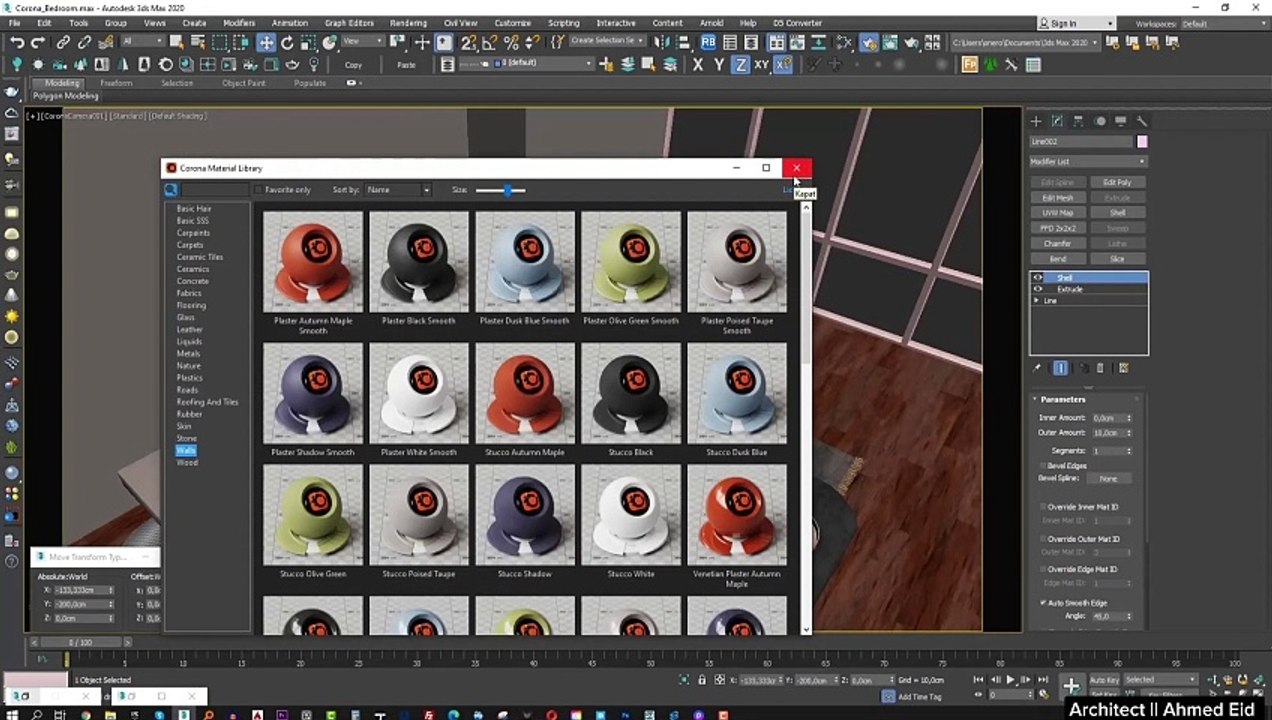Open the Modifiers menu

pyautogui.click(x=239, y=23)
